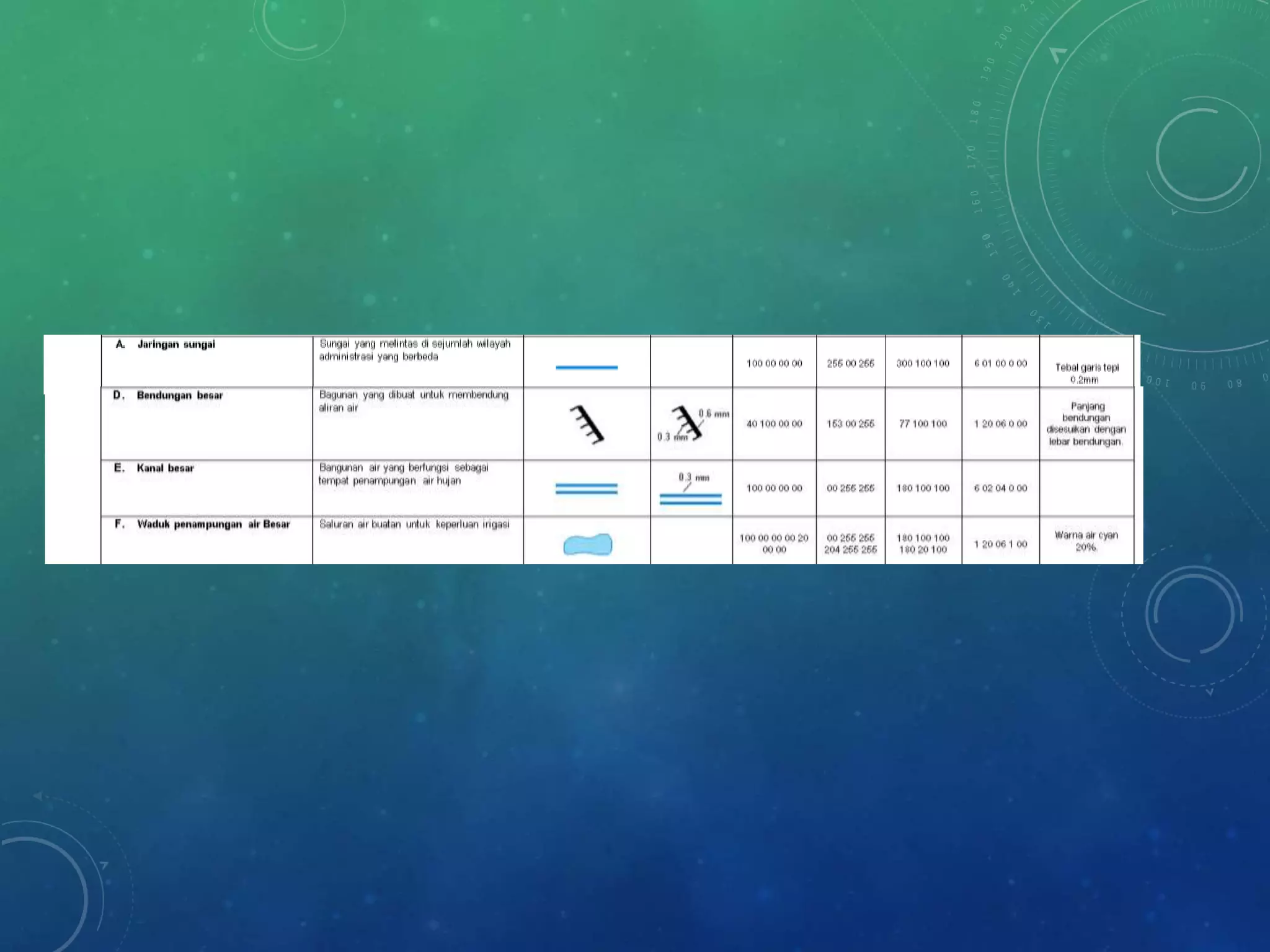The image size is (1270, 952).
Task: Click the 'Tebal garis tepi 0.2mm' note
Action: [1086, 373]
